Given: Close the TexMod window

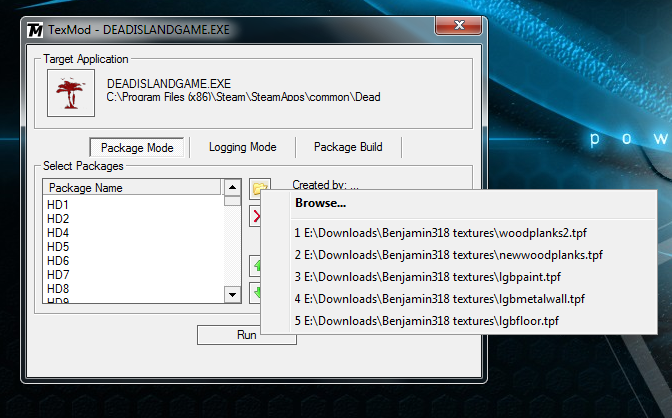Looking at the screenshot, I should point(459,25).
